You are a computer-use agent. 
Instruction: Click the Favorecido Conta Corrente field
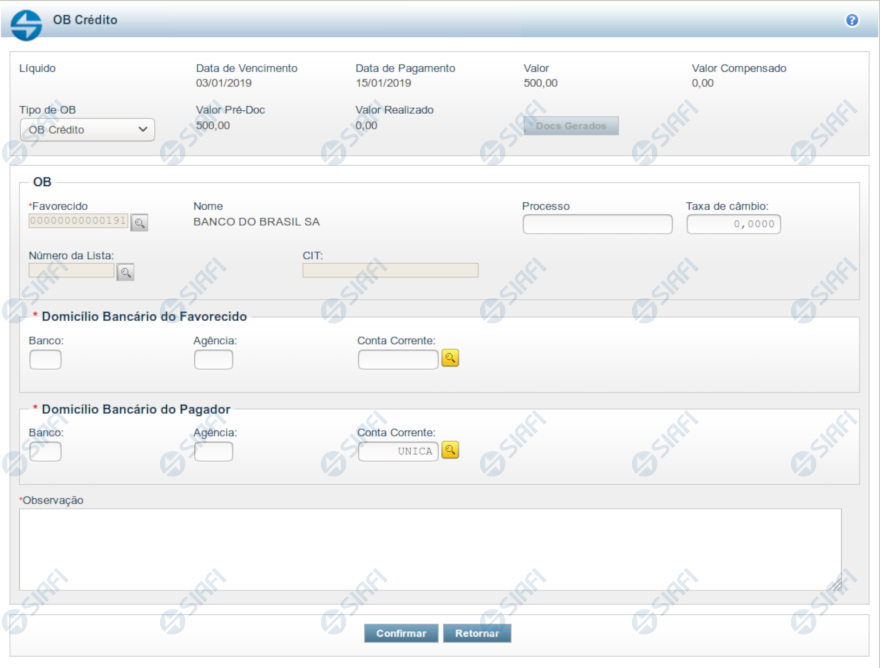click(397, 359)
